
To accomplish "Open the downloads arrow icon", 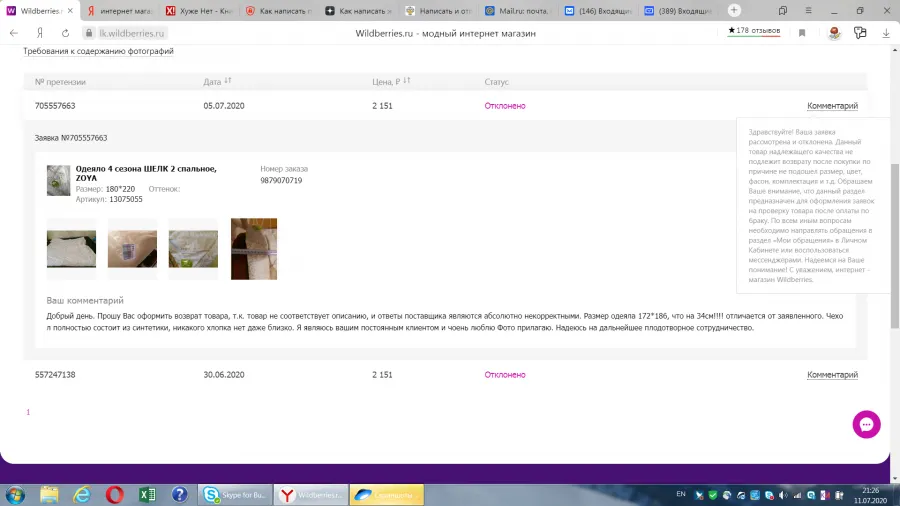I will click(886, 33).
